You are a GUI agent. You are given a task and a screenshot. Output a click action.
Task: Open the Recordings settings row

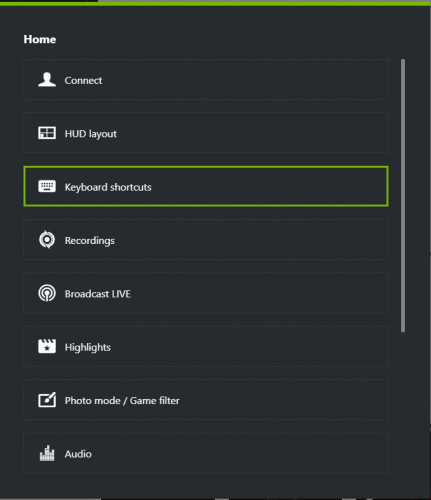point(206,240)
